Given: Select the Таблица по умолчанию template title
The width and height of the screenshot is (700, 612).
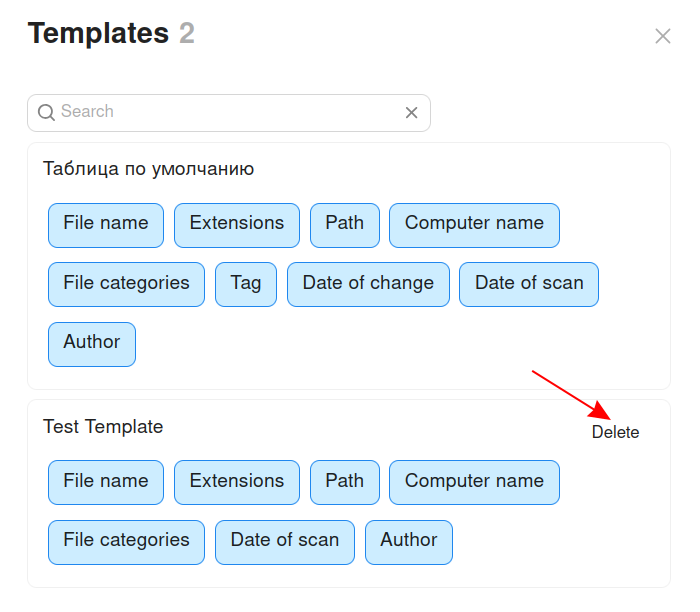Looking at the screenshot, I should (x=148, y=169).
